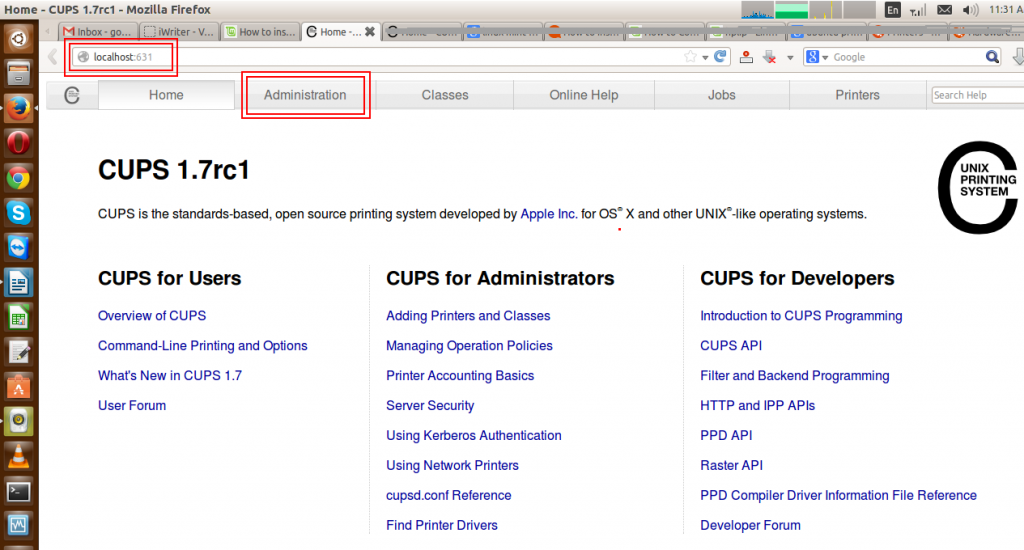The width and height of the screenshot is (1024, 550).
Task: Open Ubuntu Software Center from launcher
Action: click(x=18, y=386)
